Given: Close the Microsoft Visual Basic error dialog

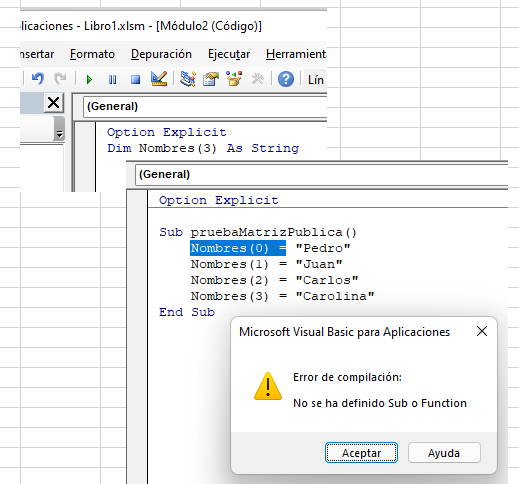Looking at the screenshot, I should pos(482,331).
